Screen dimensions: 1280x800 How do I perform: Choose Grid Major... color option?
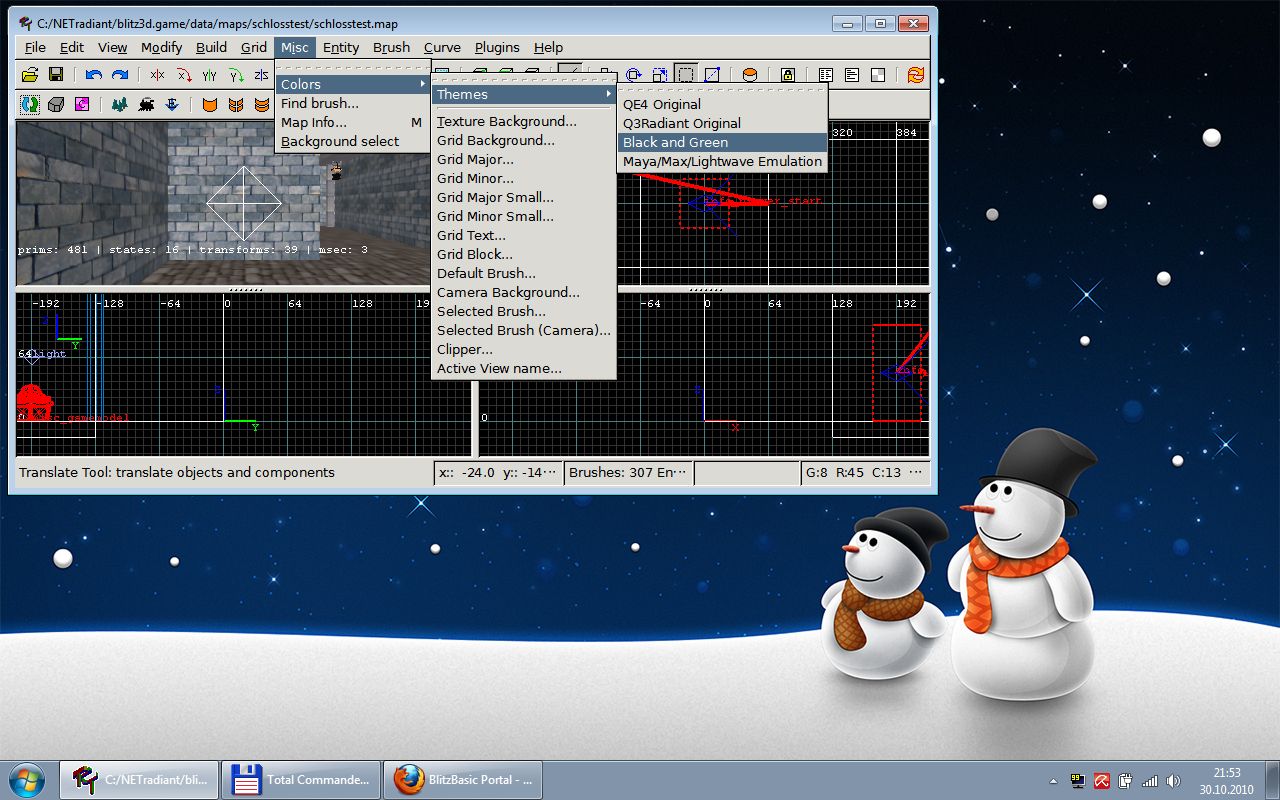point(524,159)
